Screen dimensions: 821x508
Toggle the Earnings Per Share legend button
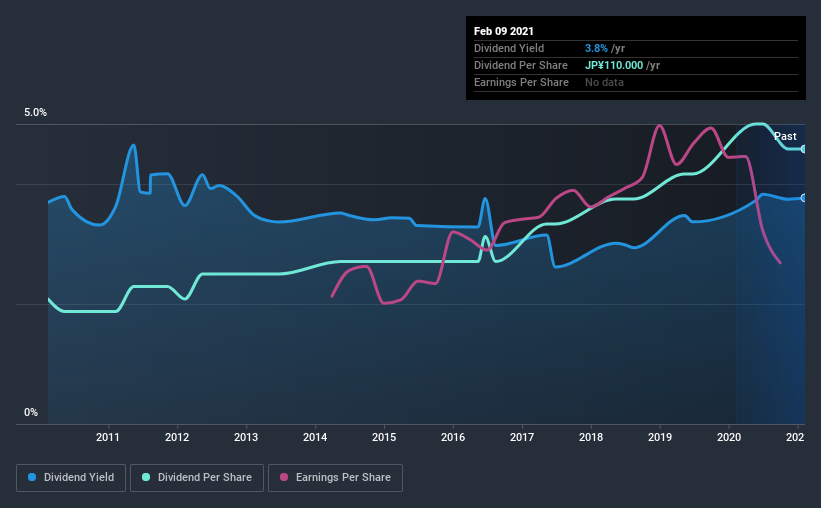click(x=336, y=478)
